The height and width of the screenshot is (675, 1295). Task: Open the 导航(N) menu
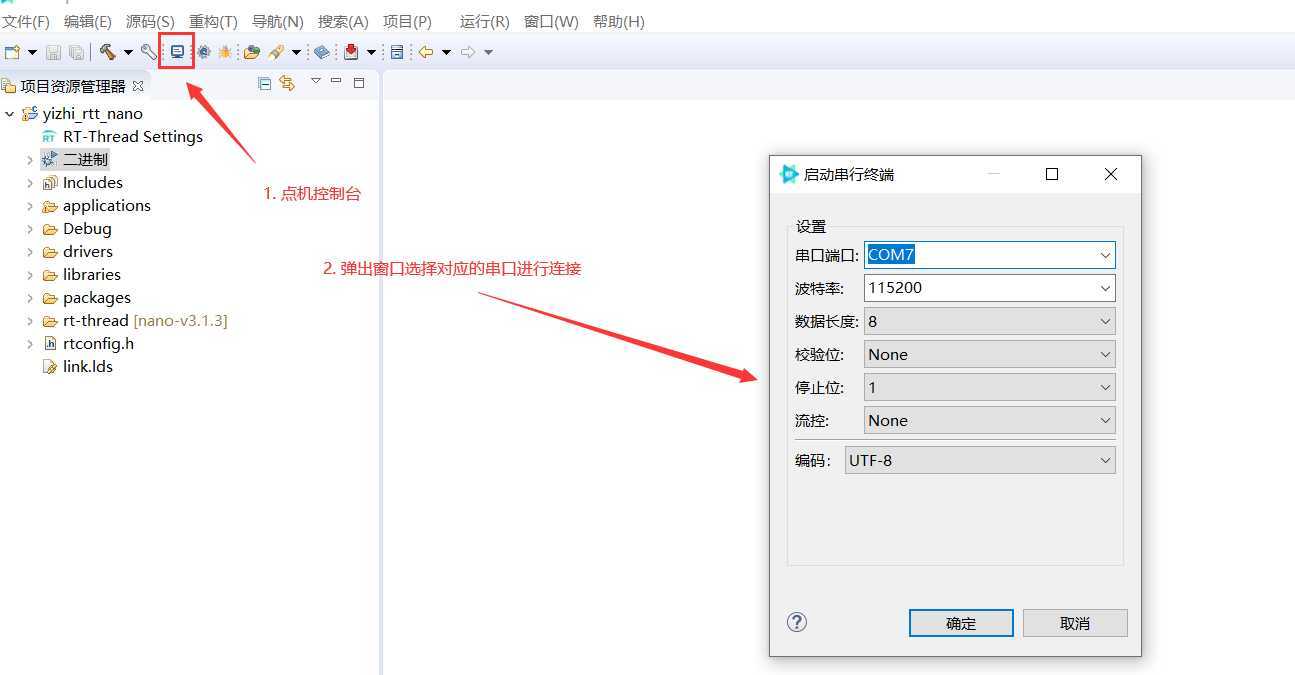click(278, 21)
